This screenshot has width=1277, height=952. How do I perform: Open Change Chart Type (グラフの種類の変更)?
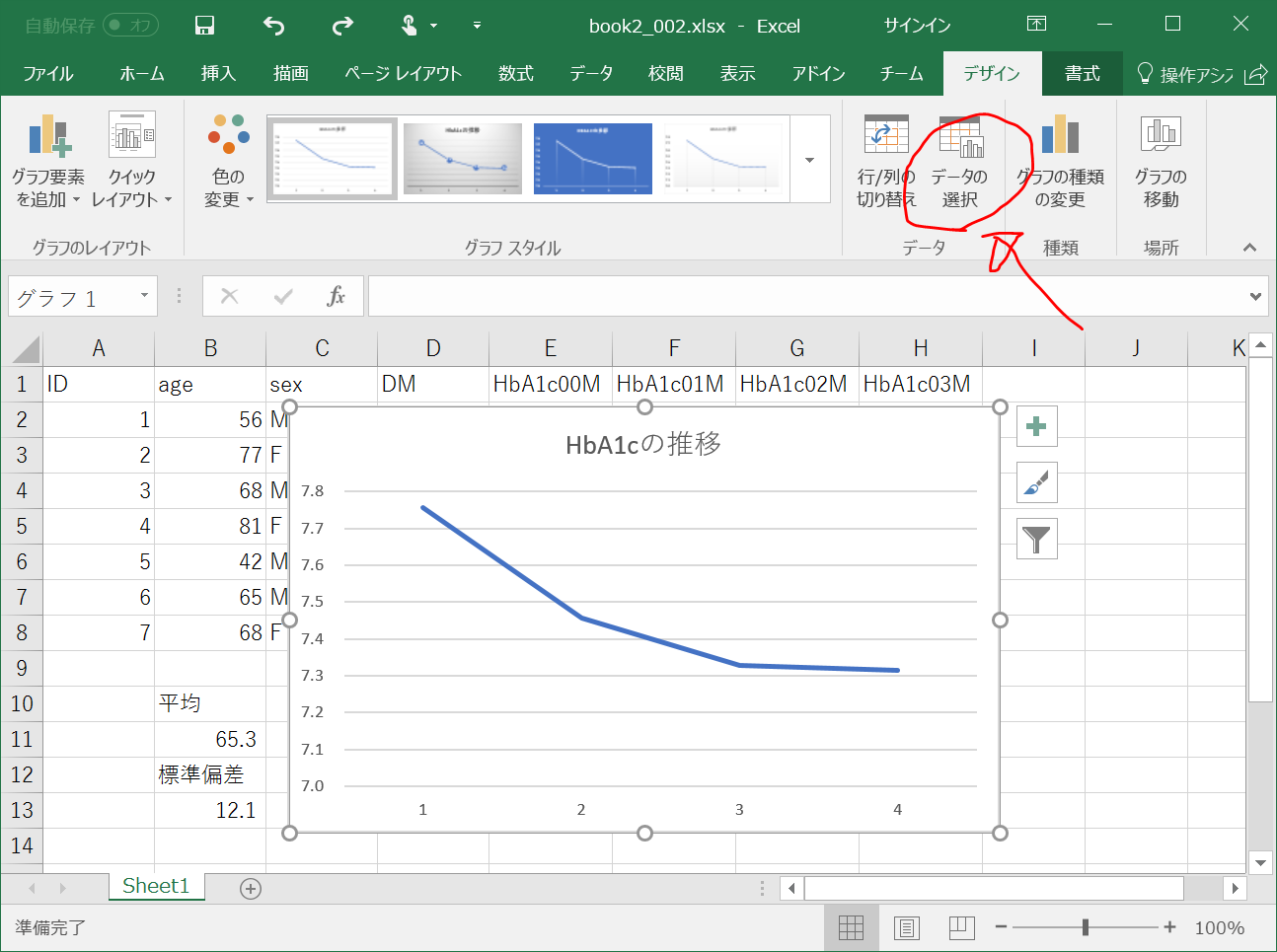[x=1060, y=162]
